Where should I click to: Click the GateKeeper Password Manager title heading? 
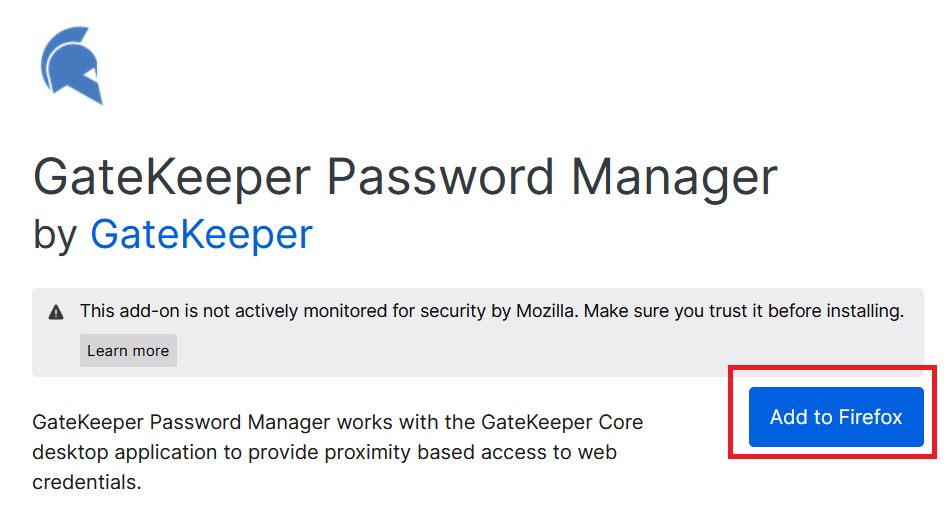click(405, 178)
